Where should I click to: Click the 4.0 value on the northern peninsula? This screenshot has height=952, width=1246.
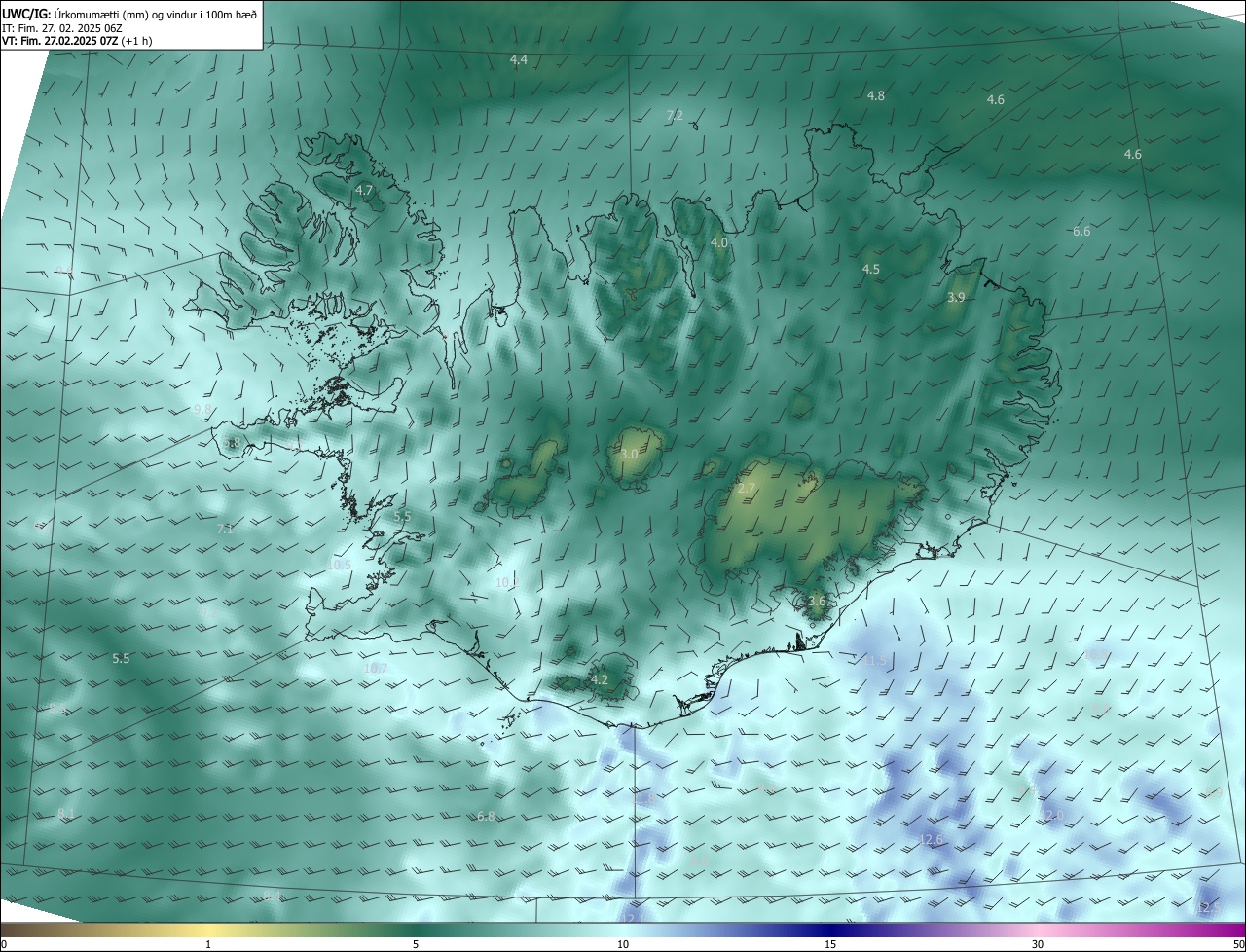click(719, 242)
